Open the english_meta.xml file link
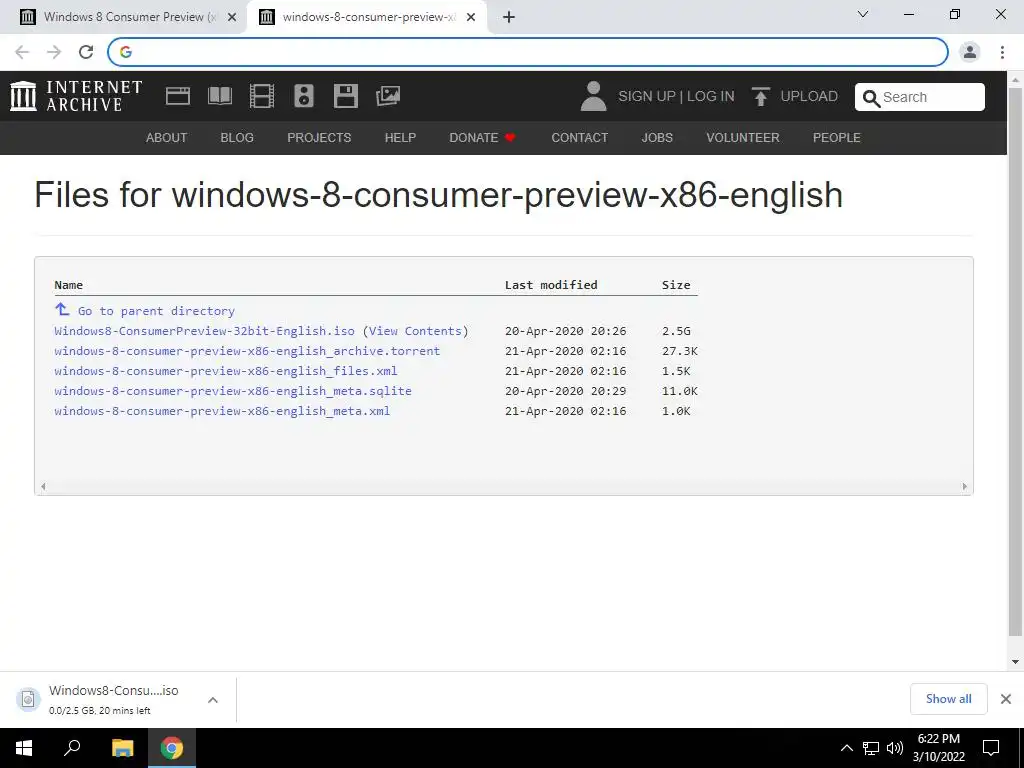 [x=222, y=411]
